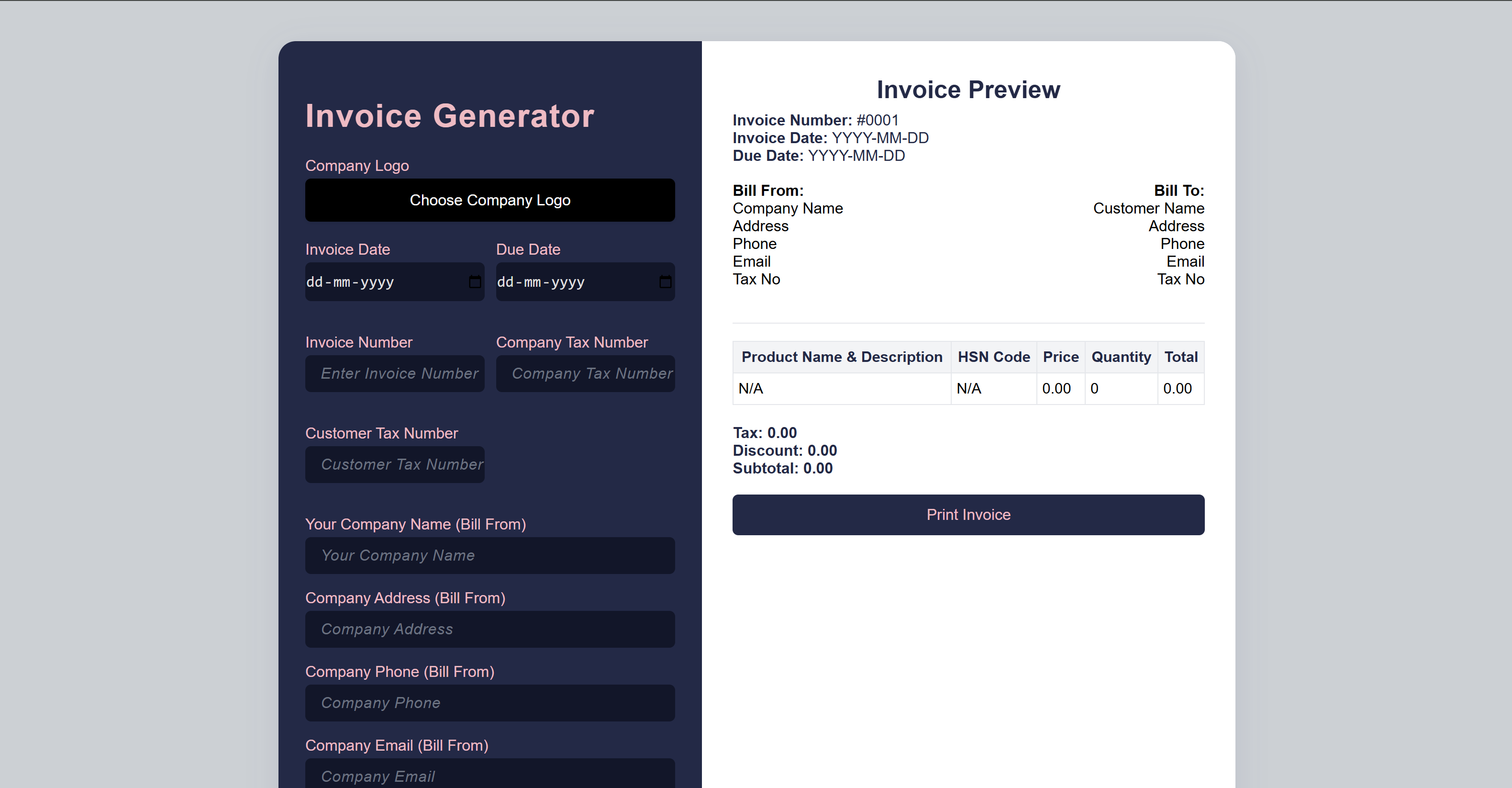Click the Invoice Preview heading
This screenshot has height=788, width=1512.
pyautogui.click(x=968, y=90)
